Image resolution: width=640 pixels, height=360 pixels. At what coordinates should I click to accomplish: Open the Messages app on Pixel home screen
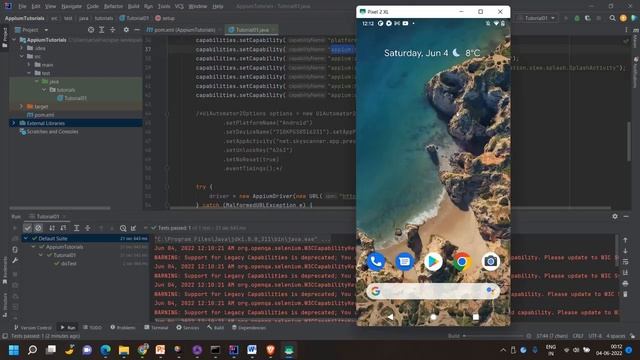tap(404, 262)
